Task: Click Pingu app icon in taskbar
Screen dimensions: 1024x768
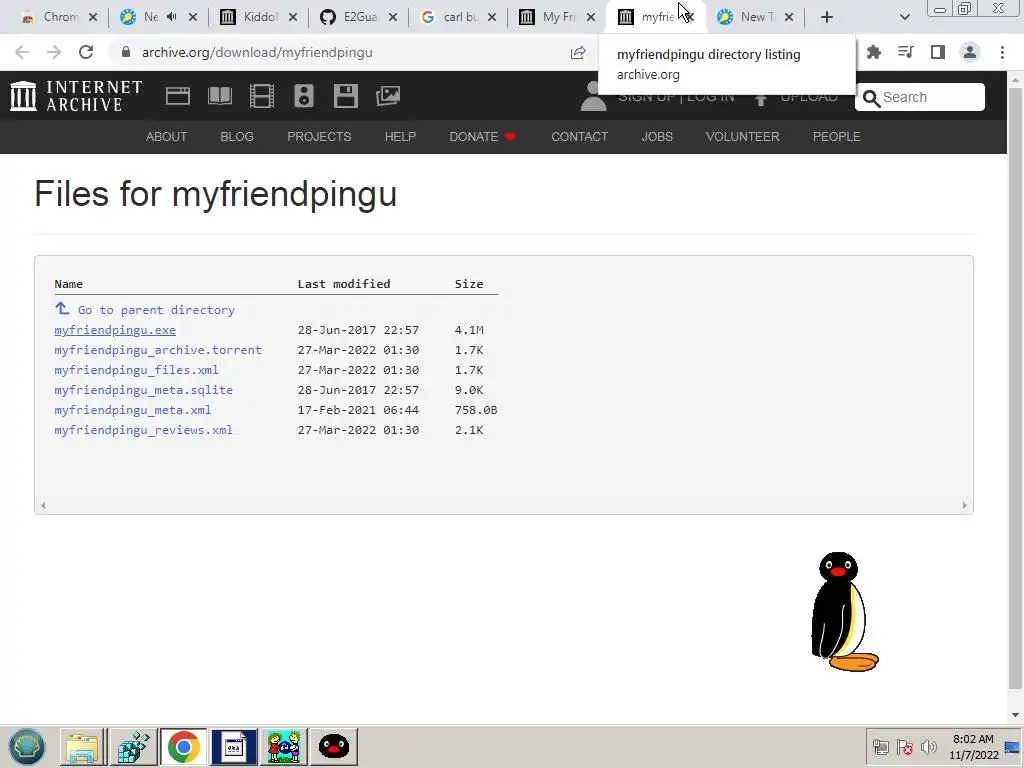Action: (334, 747)
